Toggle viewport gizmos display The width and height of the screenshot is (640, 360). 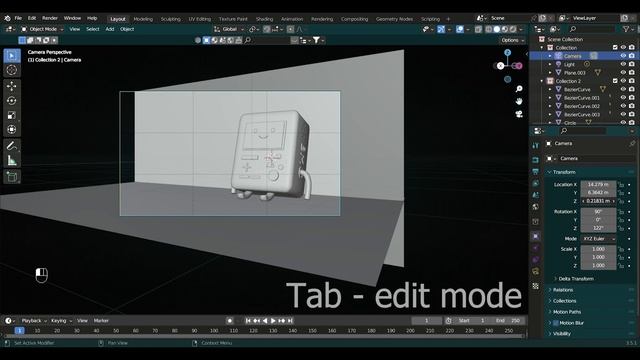tap(441, 29)
